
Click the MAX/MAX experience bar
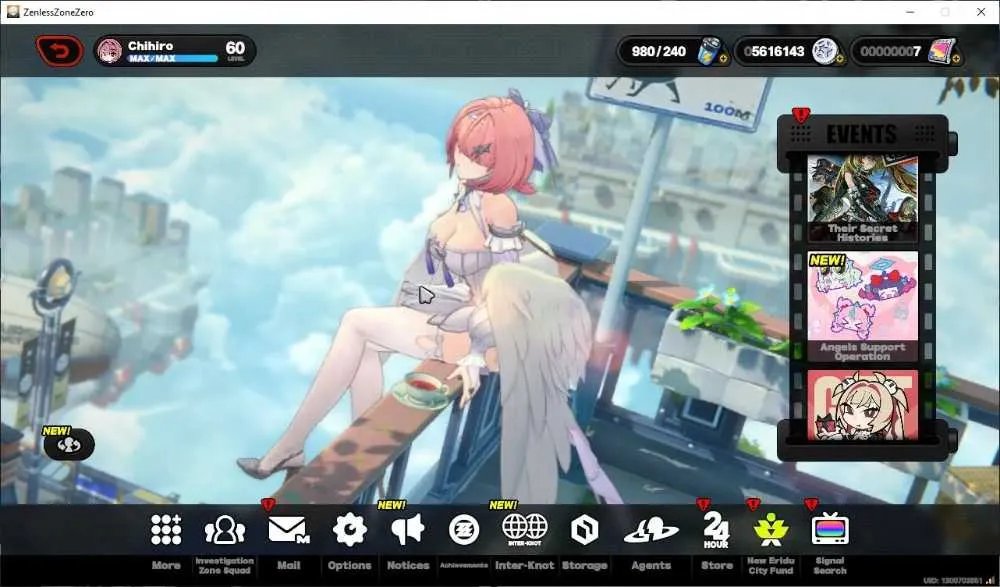[172, 58]
